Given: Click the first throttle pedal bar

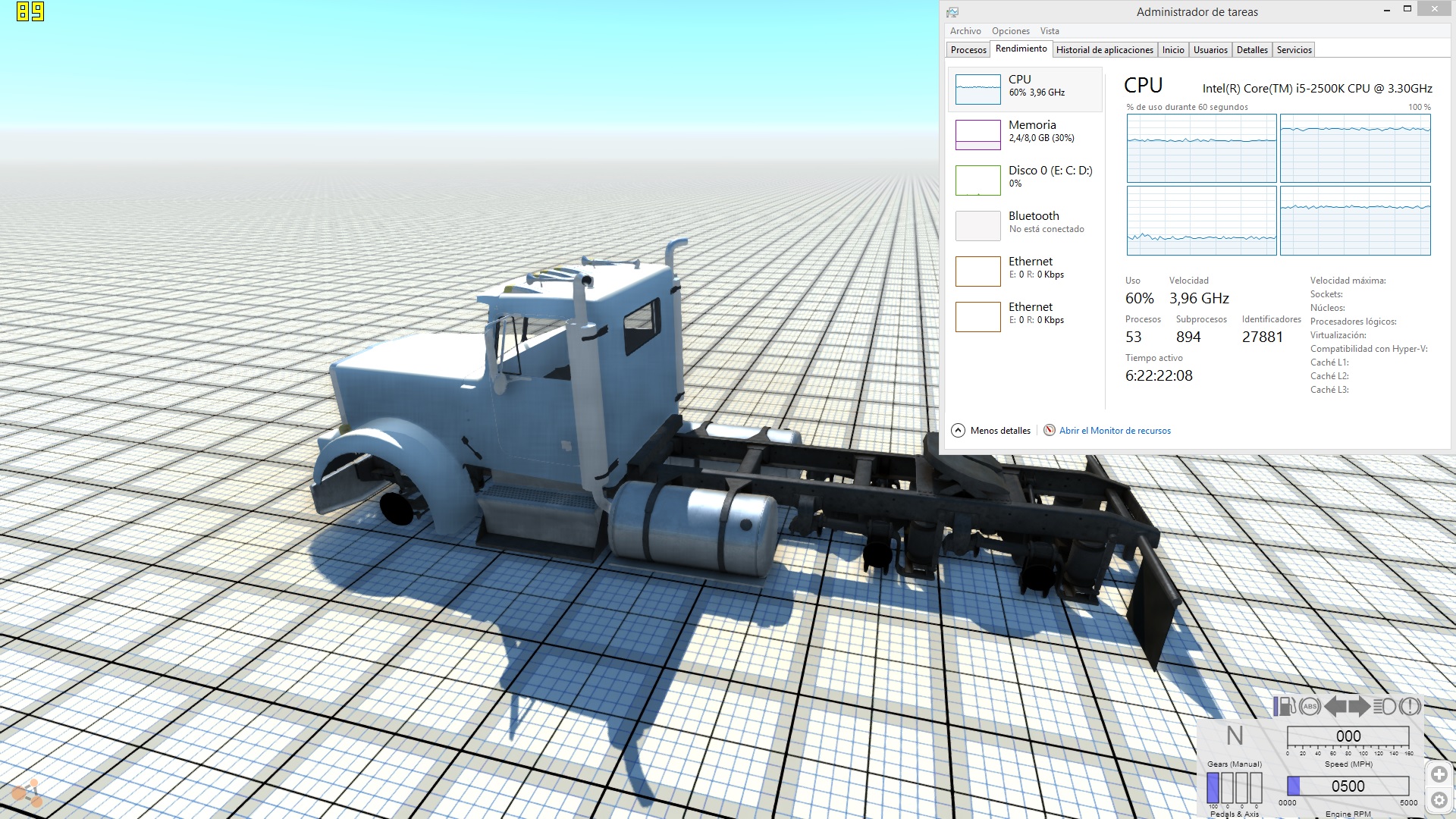Looking at the screenshot, I should [x=1213, y=787].
